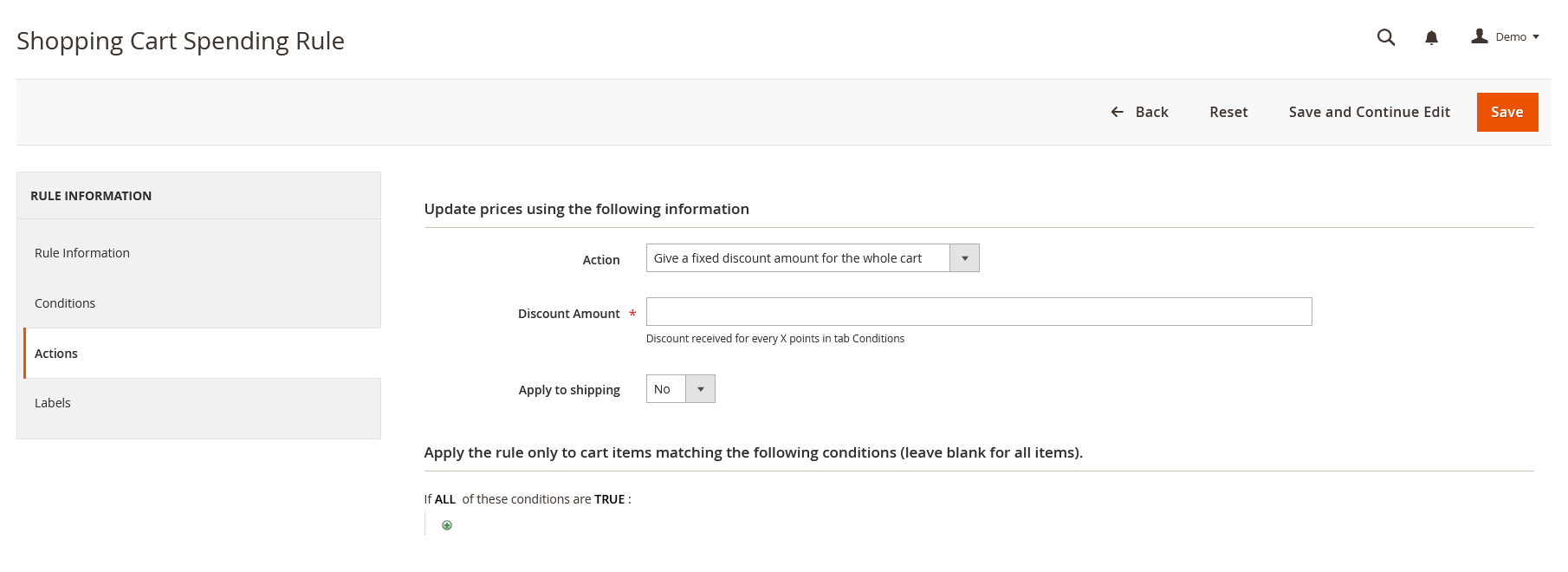
Task: Go to the Labels tab
Action: point(53,403)
